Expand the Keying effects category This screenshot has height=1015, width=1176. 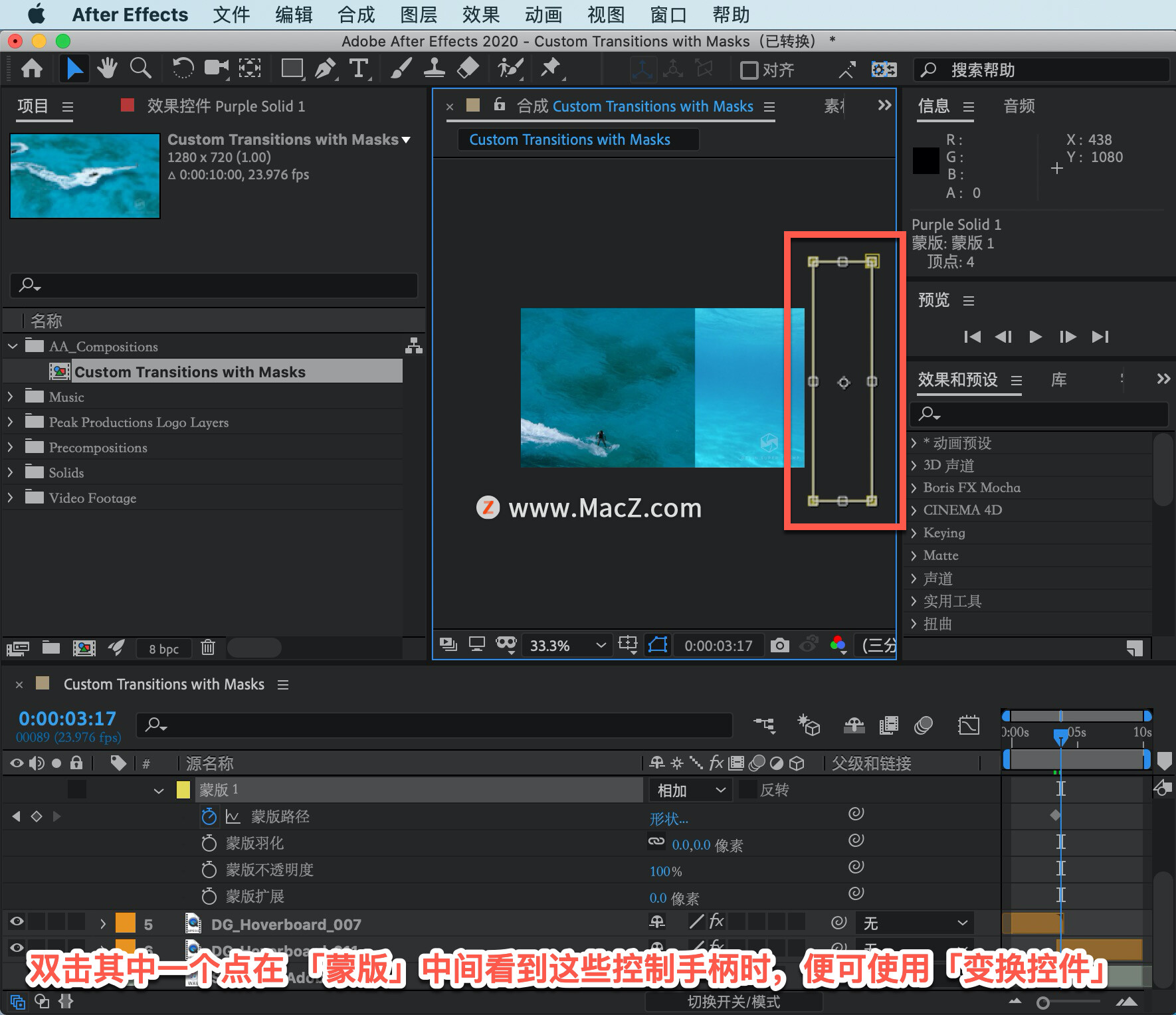pos(914,533)
